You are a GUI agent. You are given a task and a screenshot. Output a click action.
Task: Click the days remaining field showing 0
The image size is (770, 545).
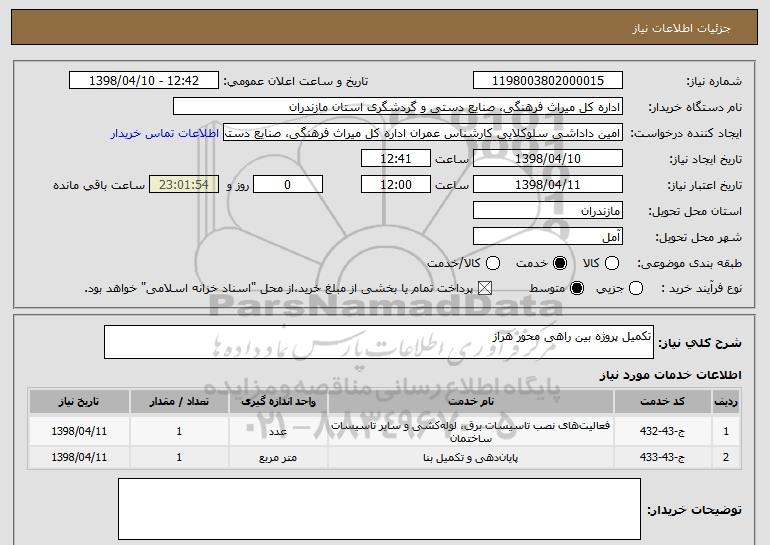(288, 185)
